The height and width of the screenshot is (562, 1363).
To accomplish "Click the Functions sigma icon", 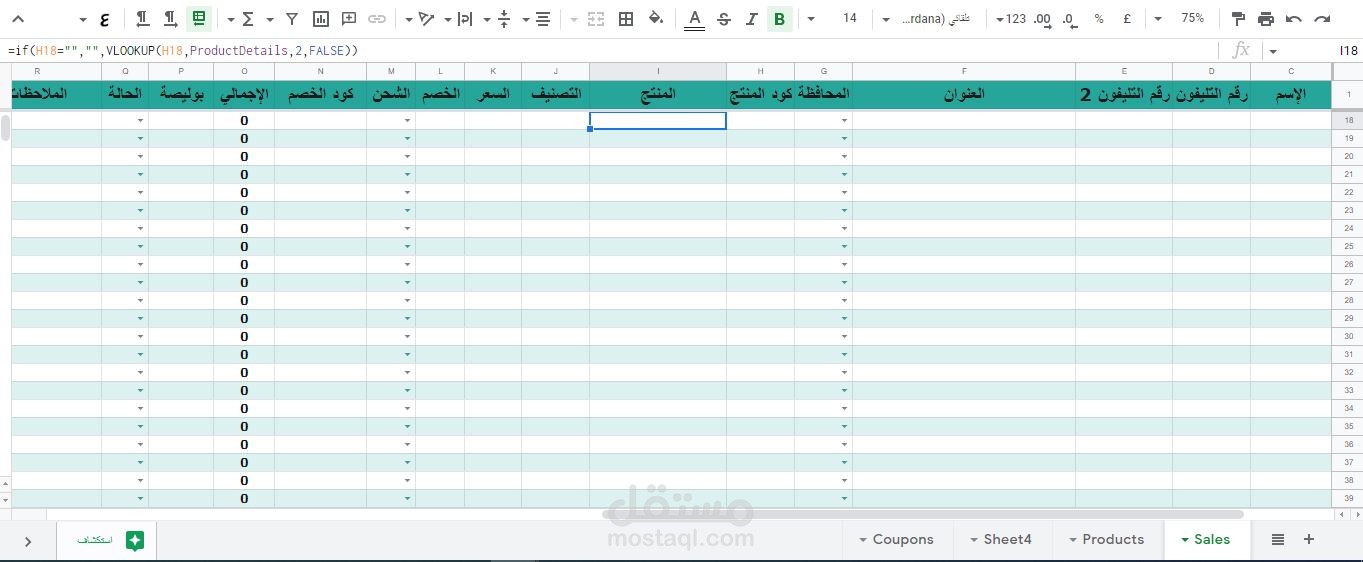I will point(248,19).
